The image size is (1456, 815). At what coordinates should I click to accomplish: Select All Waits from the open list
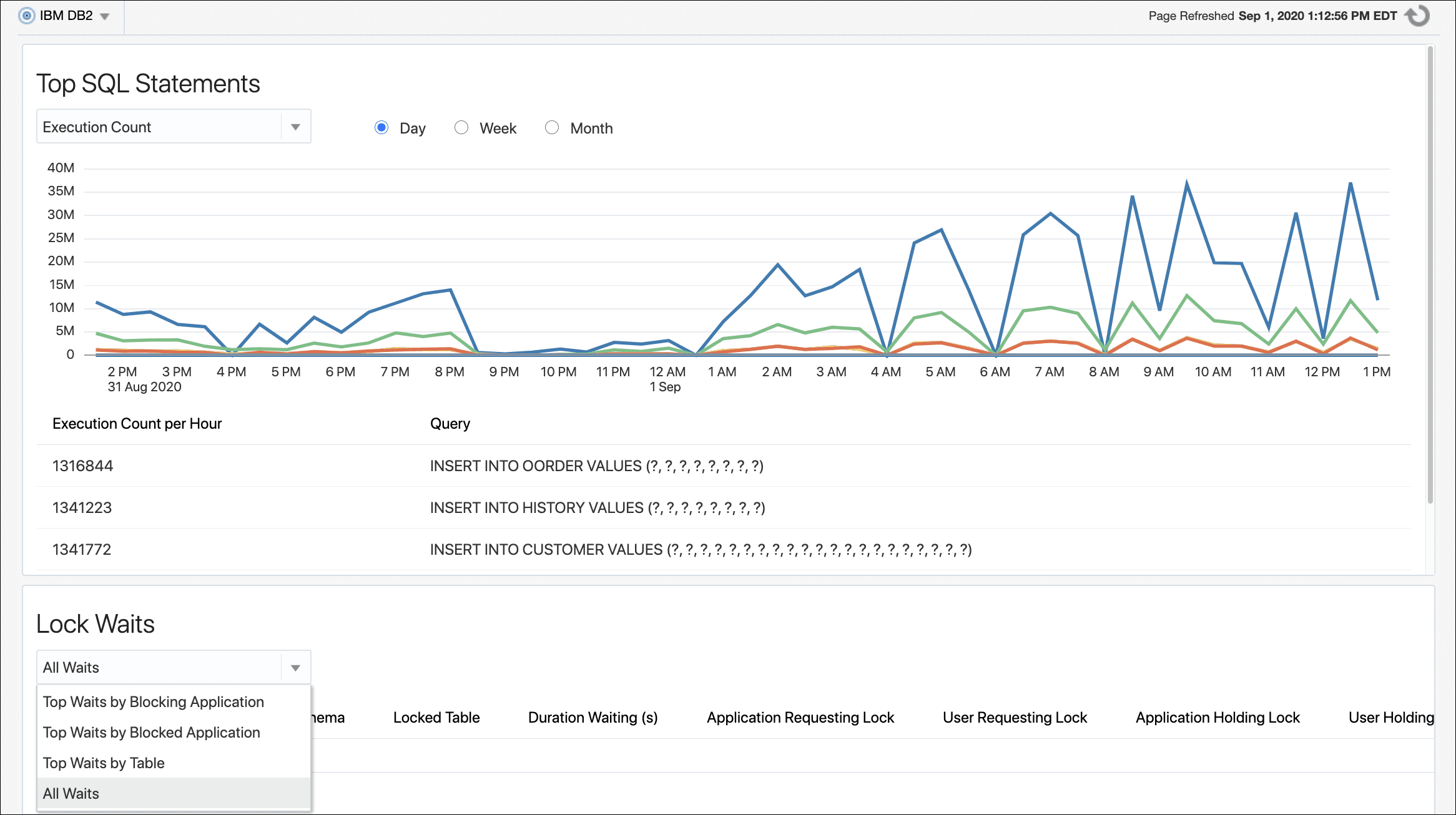click(x=70, y=793)
